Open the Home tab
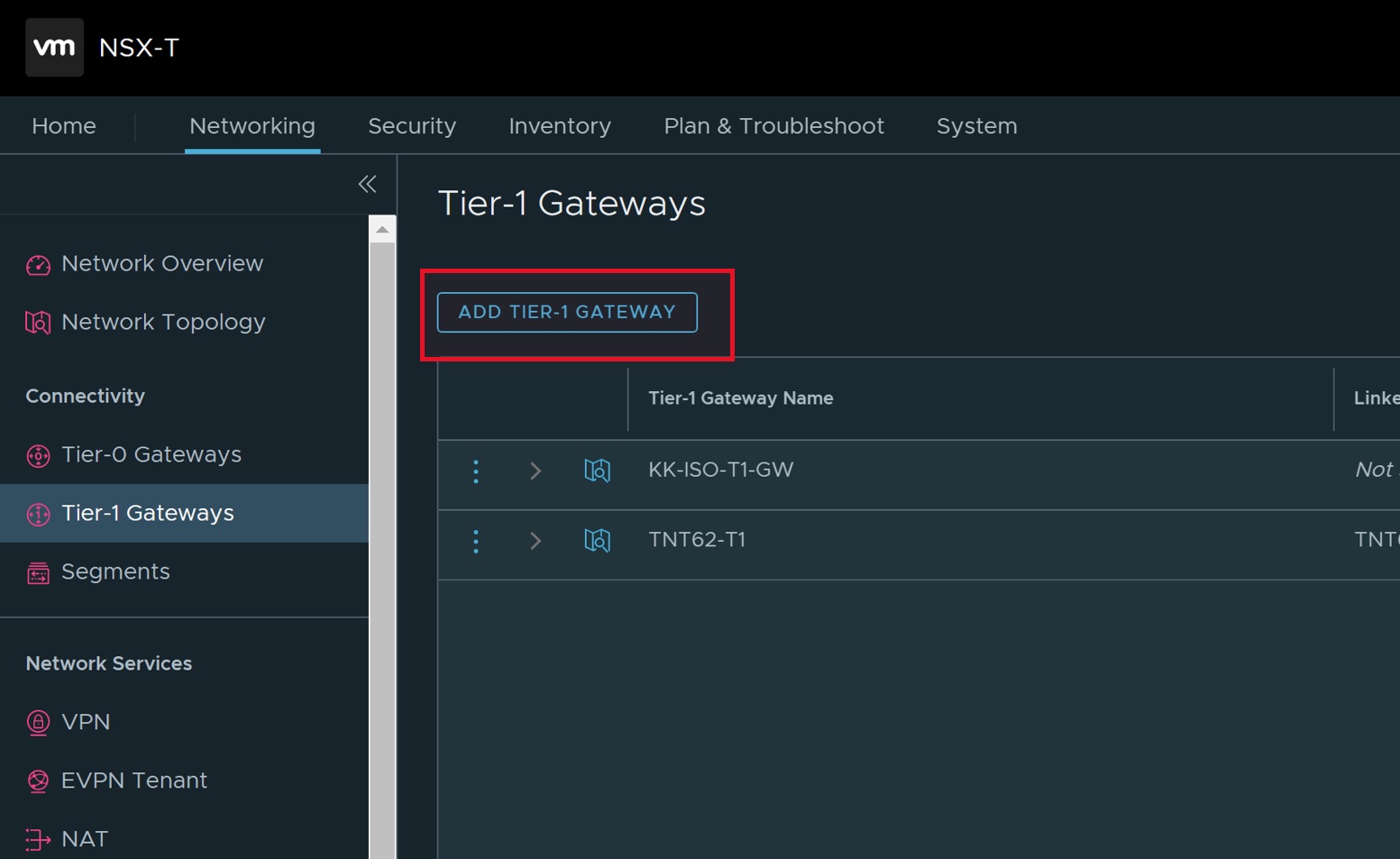 (64, 126)
